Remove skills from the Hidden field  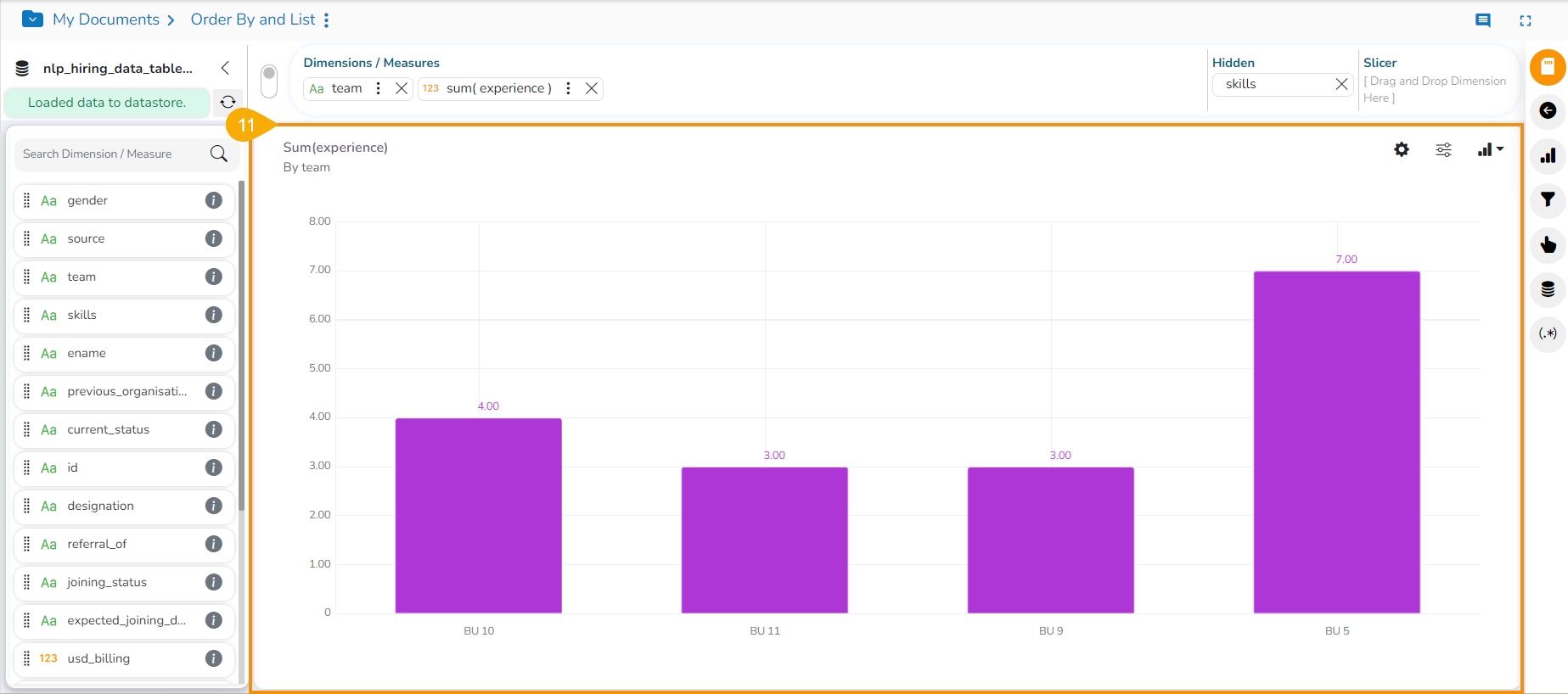point(1341,84)
